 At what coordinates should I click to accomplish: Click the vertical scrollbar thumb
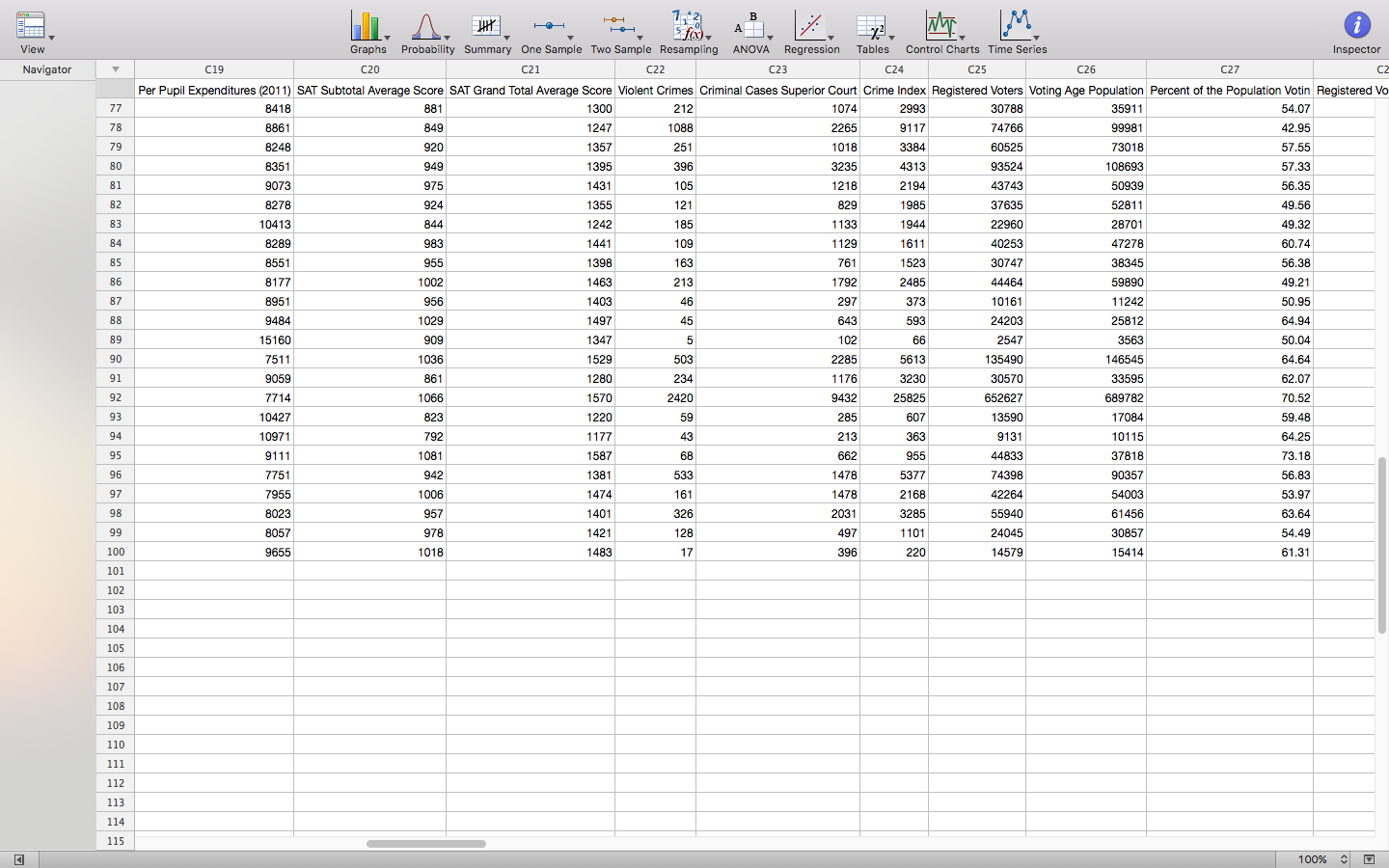click(1382, 545)
